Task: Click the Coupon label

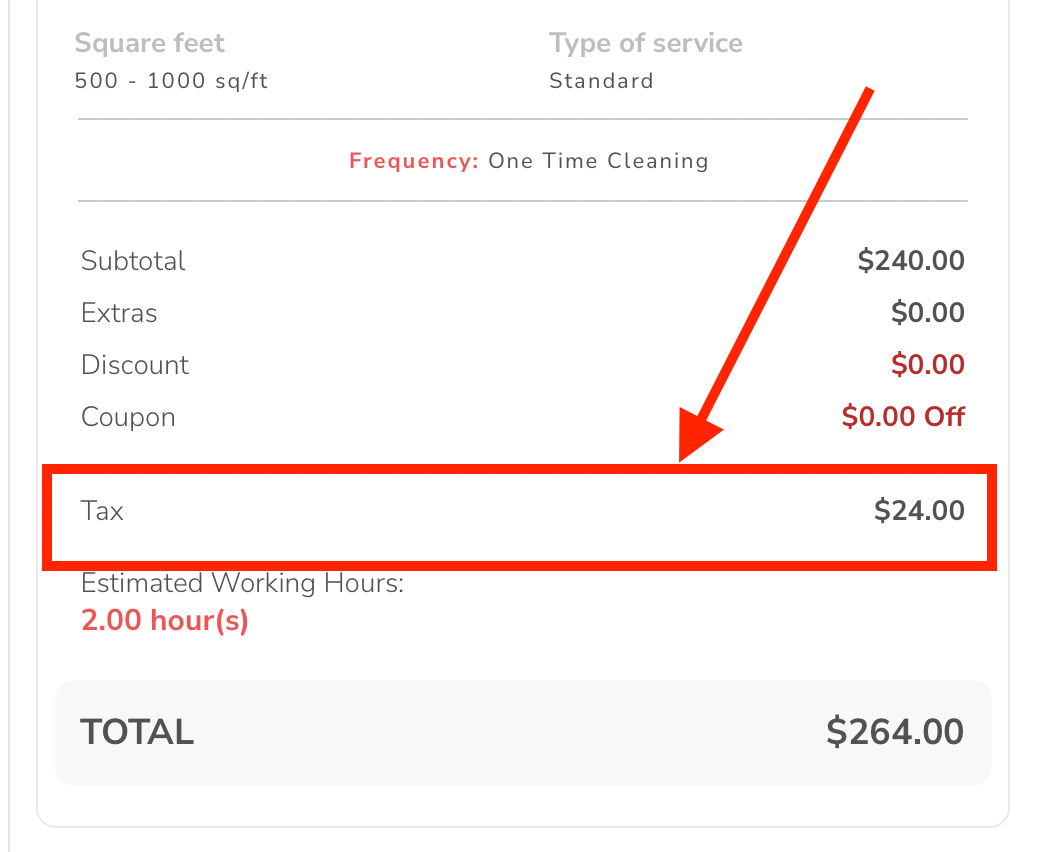Action: click(128, 417)
